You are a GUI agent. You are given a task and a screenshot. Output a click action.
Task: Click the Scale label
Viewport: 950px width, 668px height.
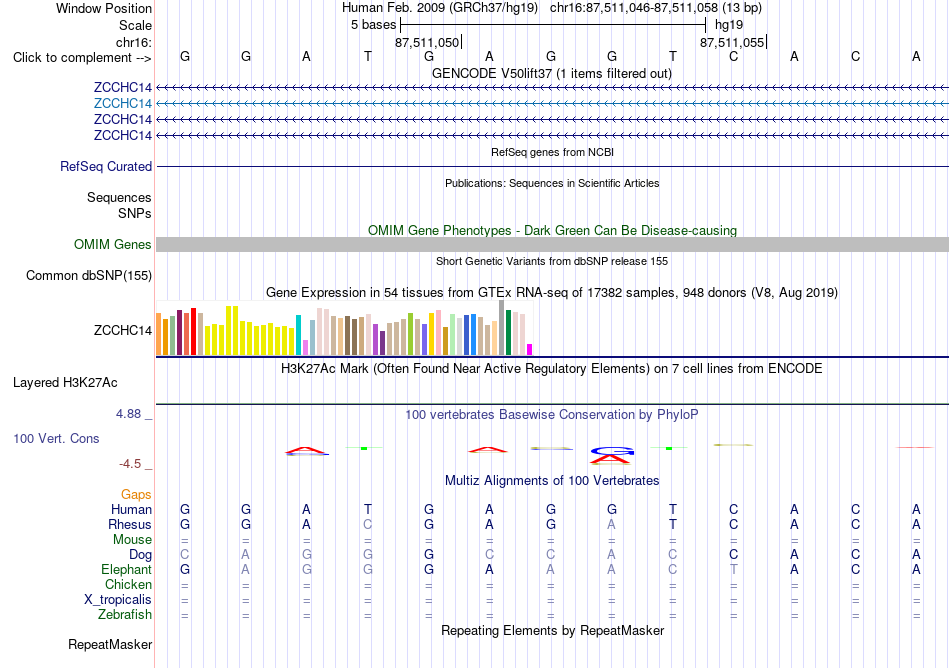click(135, 25)
